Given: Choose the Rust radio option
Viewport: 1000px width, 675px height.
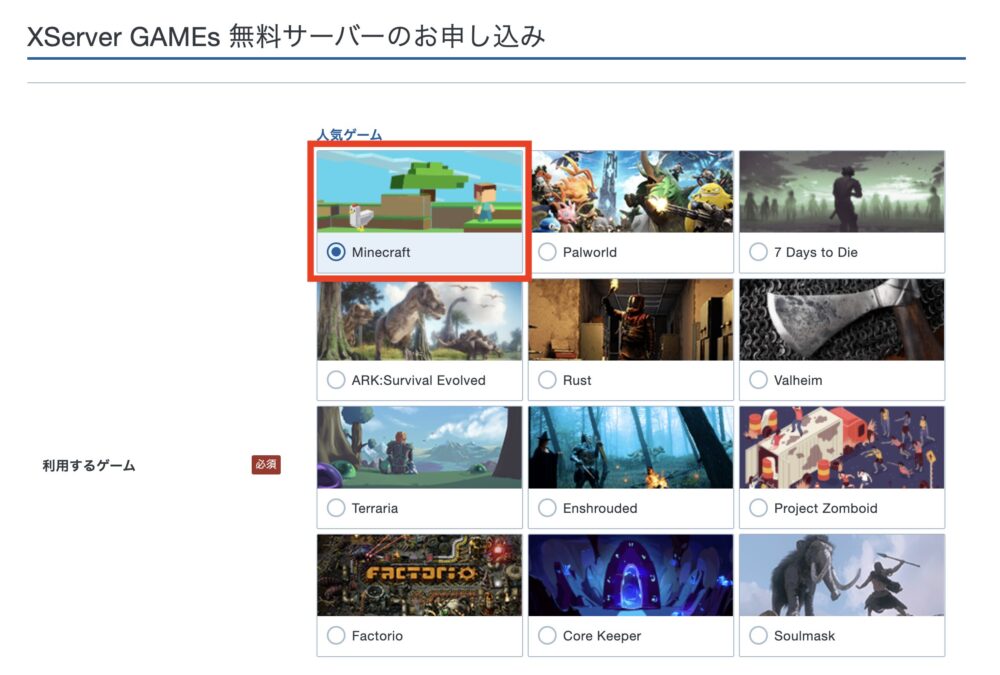Looking at the screenshot, I should pos(547,380).
